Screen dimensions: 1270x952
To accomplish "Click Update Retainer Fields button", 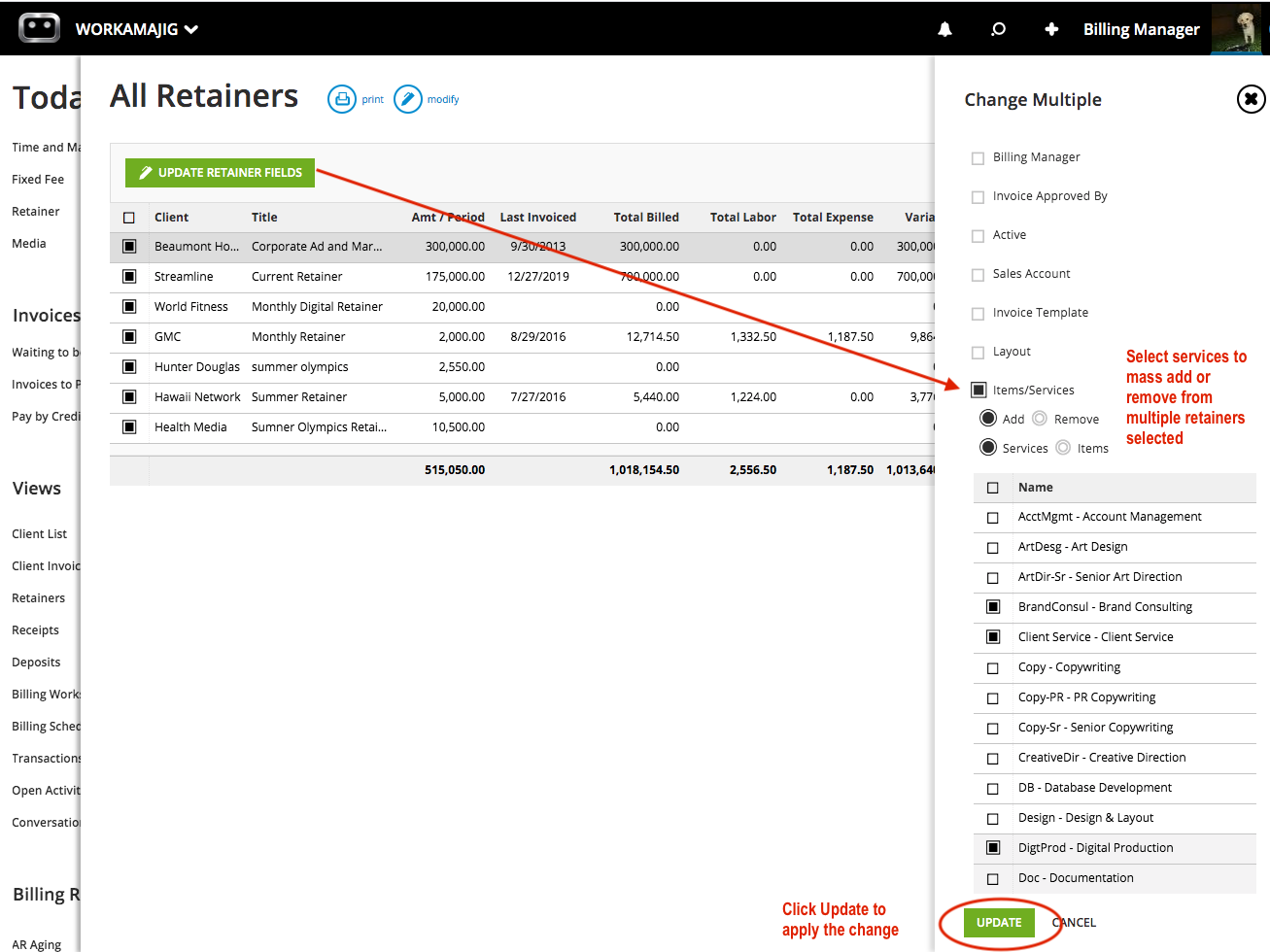I will [220, 173].
